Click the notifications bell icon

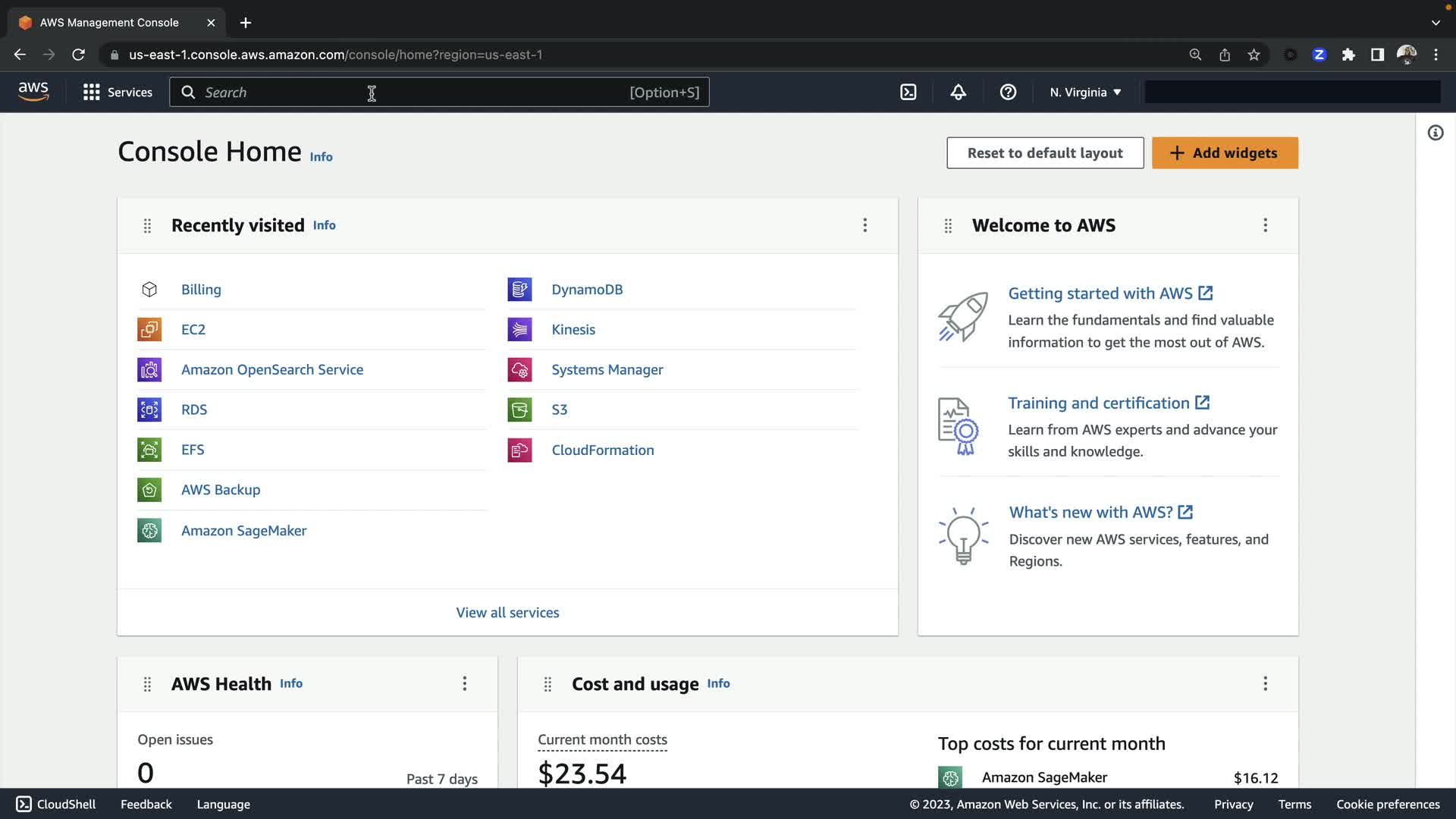(x=959, y=92)
